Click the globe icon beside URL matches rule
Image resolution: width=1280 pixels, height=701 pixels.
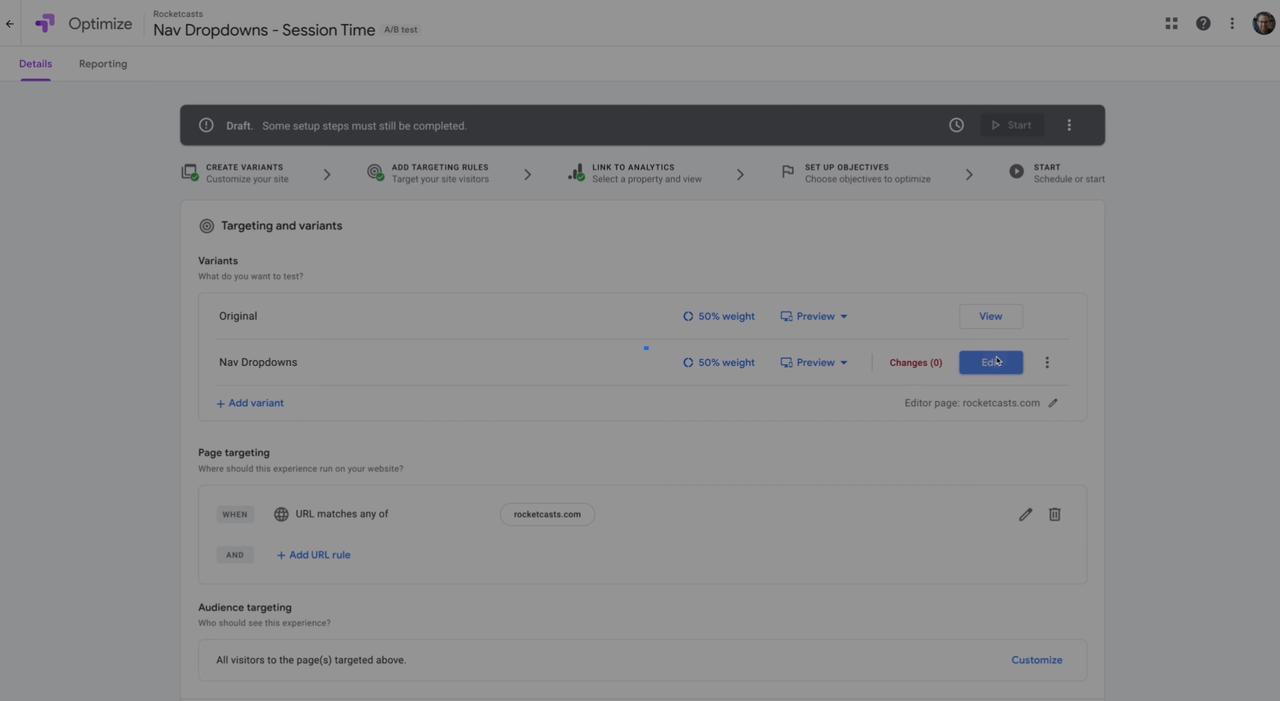pyautogui.click(x=281, y=513)
